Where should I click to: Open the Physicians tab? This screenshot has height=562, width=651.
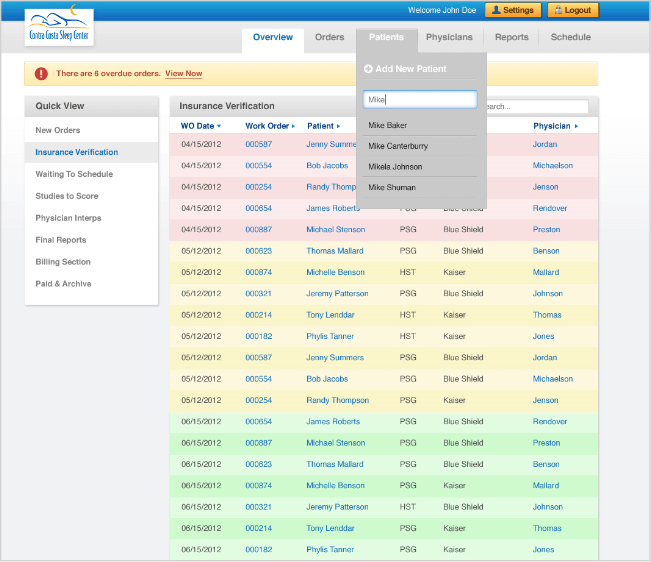pos(449,37)
